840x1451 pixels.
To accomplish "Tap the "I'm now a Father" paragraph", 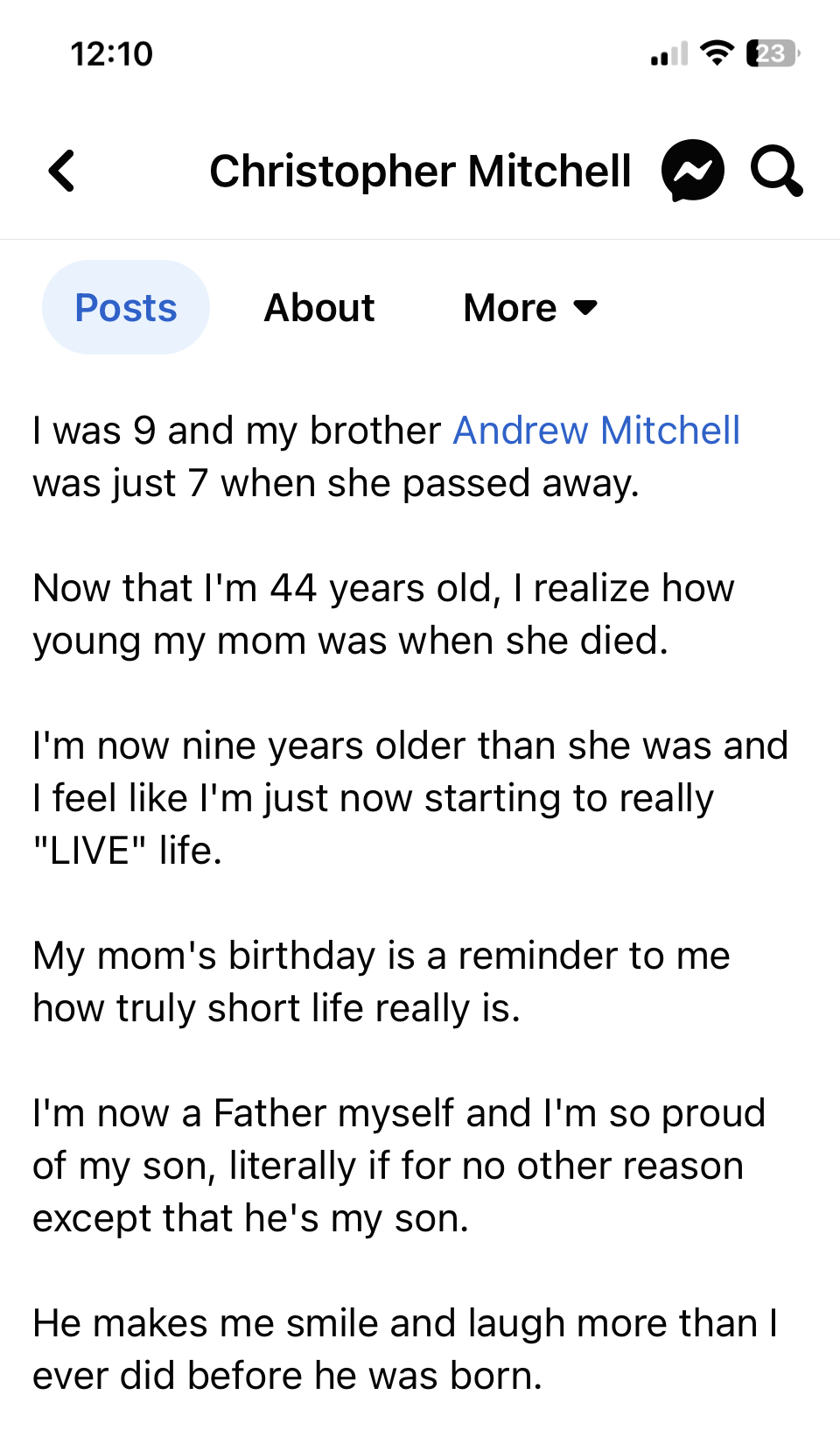I will (x=399, y=1166).
